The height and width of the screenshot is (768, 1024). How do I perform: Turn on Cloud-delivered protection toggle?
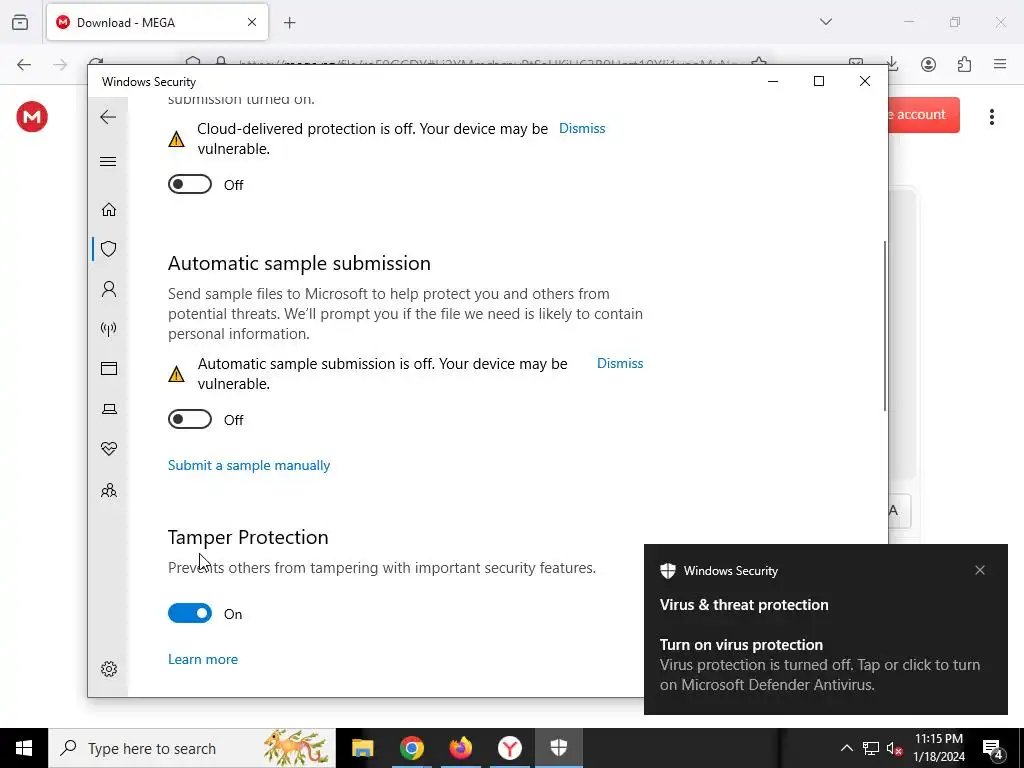pos(189,185)
